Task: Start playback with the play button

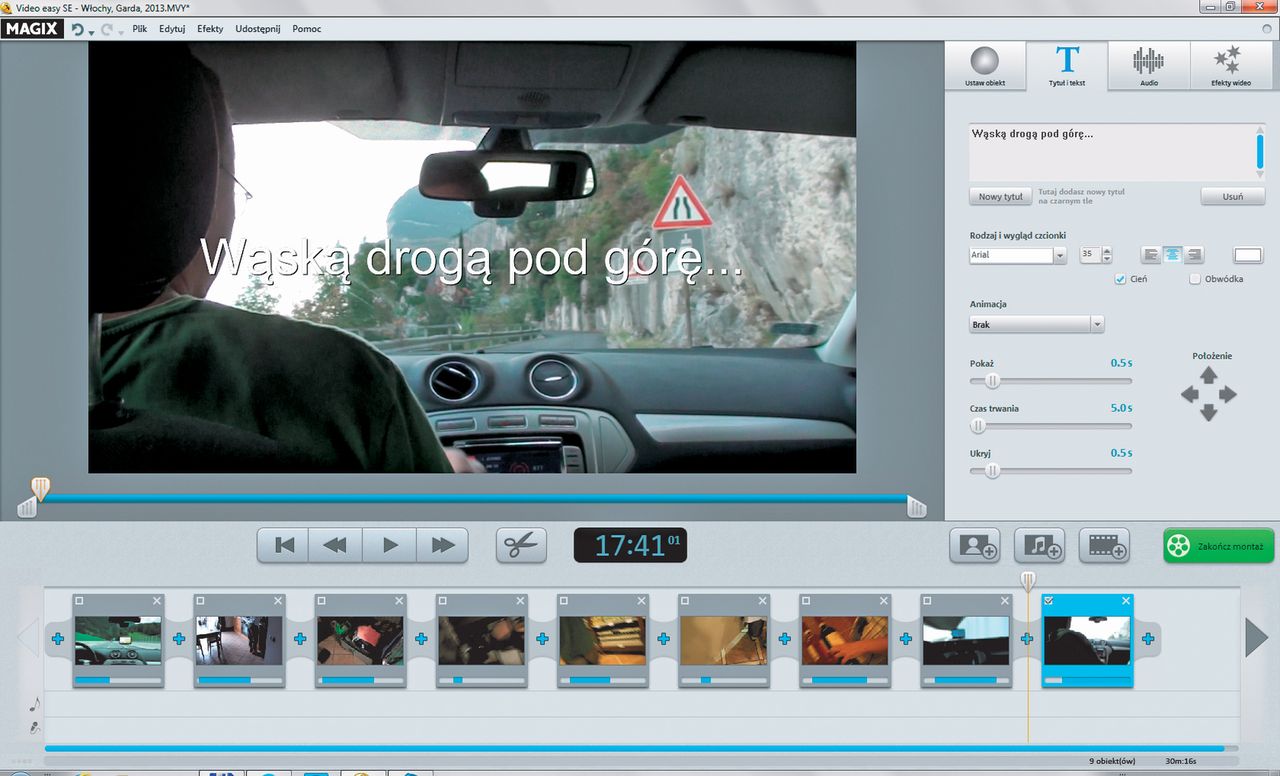Action: (389, 545)
